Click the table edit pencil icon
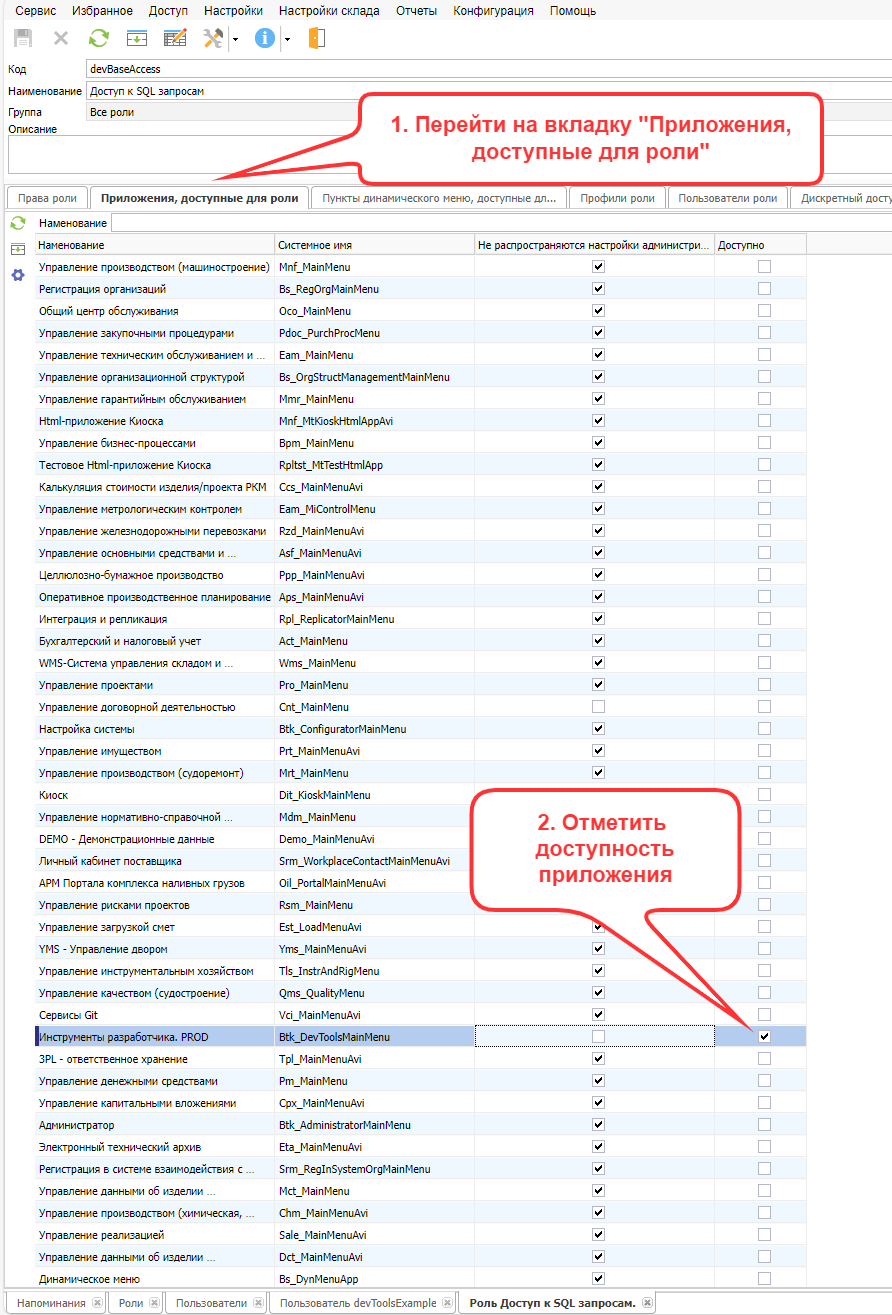Screen dimensions: 892x1315 pyautogui.click(x=174, y=39)
